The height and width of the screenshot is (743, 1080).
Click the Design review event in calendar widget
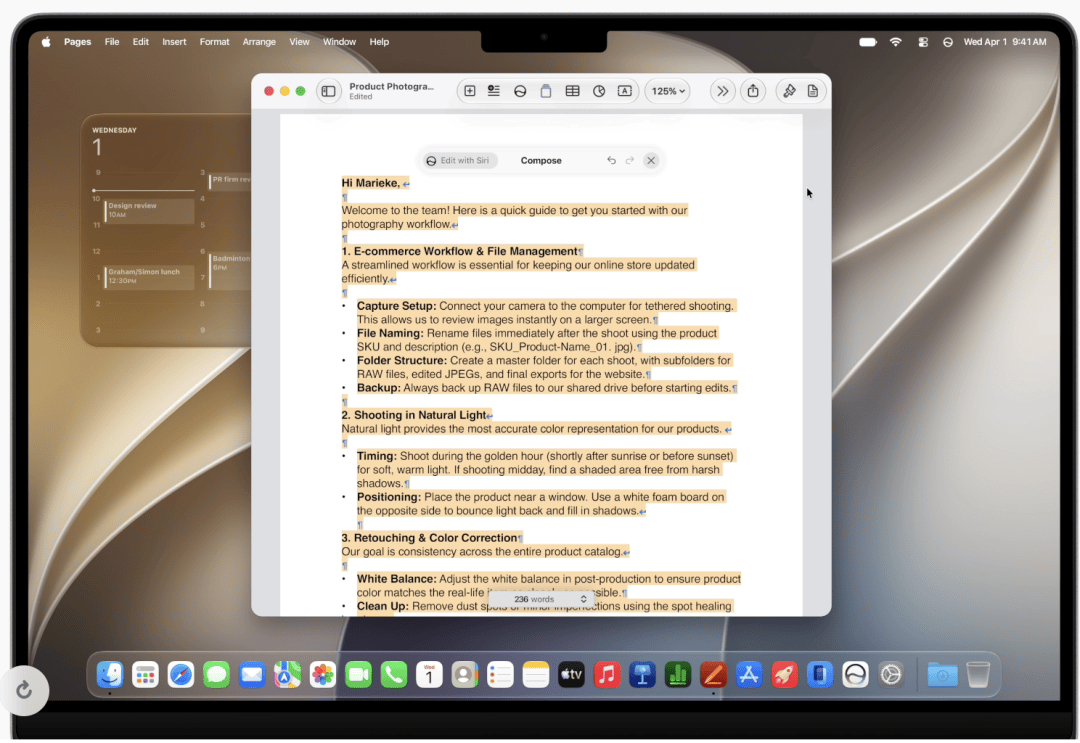[149, 211]
